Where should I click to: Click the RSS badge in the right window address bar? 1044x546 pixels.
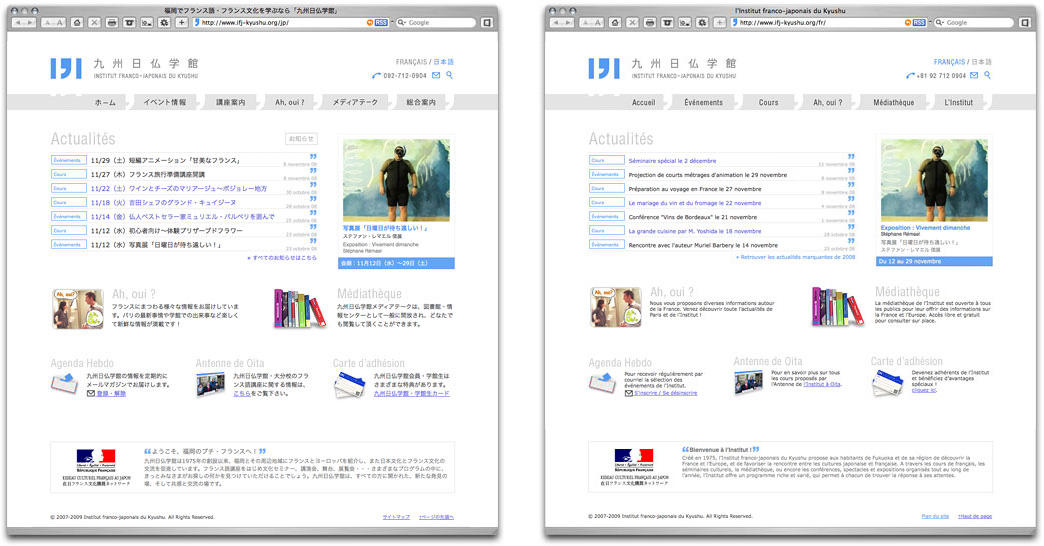coord(919,22)
